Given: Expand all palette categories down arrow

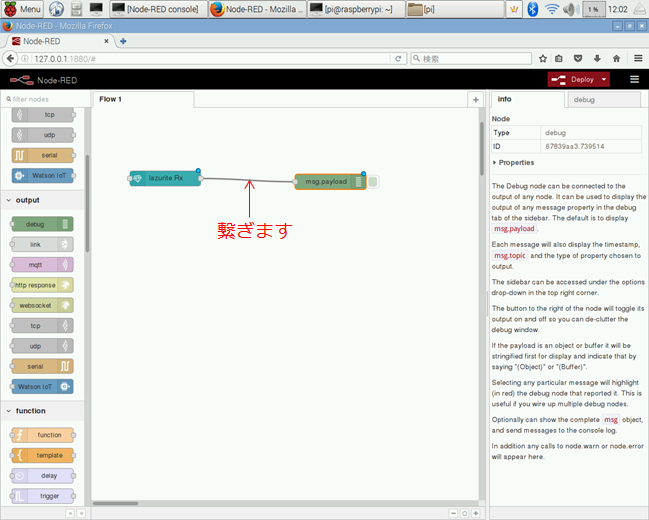Looking at the screenshot, I should coord(81,513).
